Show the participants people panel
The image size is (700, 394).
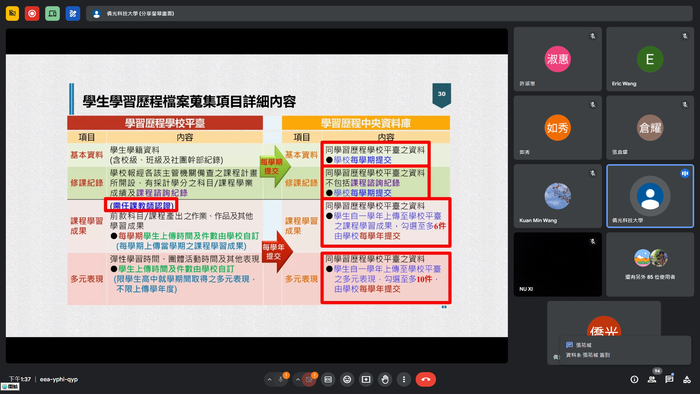tap(652, 379)
